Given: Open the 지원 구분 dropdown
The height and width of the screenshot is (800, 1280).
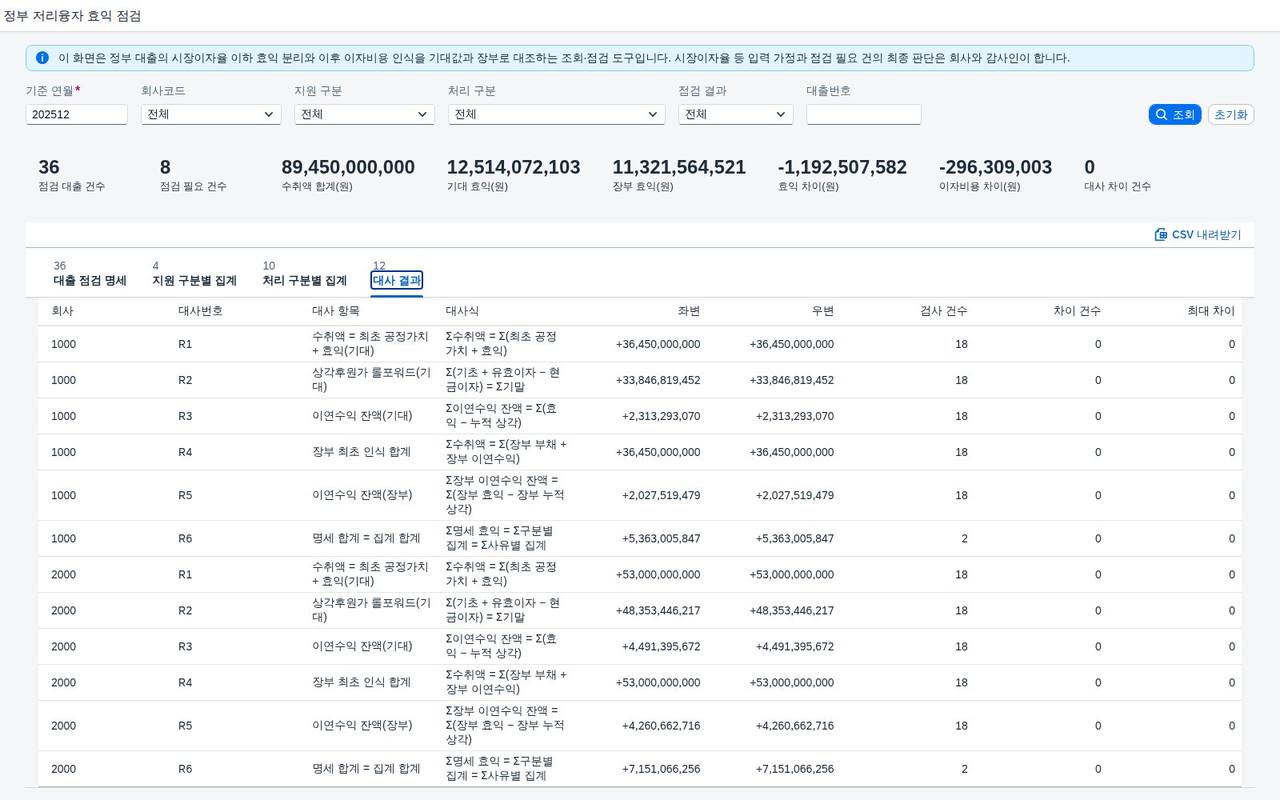Looking at the screenshot, I should (x=364, y=114).
